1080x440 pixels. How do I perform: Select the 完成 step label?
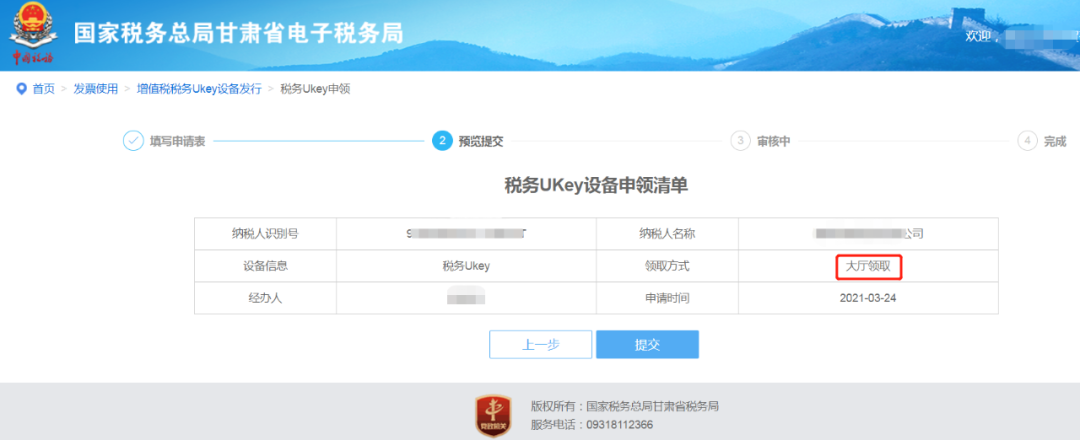point(1055,142)
